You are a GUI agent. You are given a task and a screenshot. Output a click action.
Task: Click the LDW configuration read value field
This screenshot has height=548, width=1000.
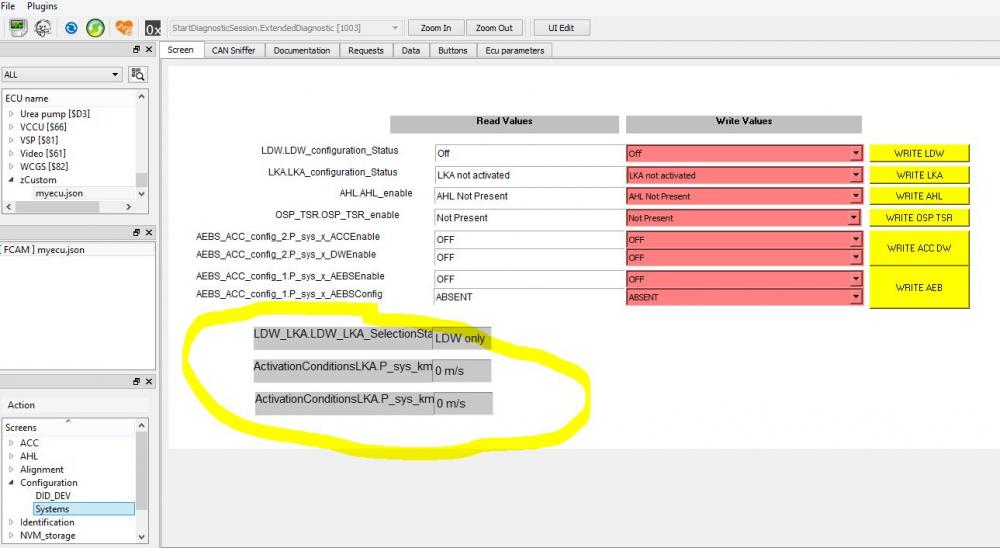(529, 153)
